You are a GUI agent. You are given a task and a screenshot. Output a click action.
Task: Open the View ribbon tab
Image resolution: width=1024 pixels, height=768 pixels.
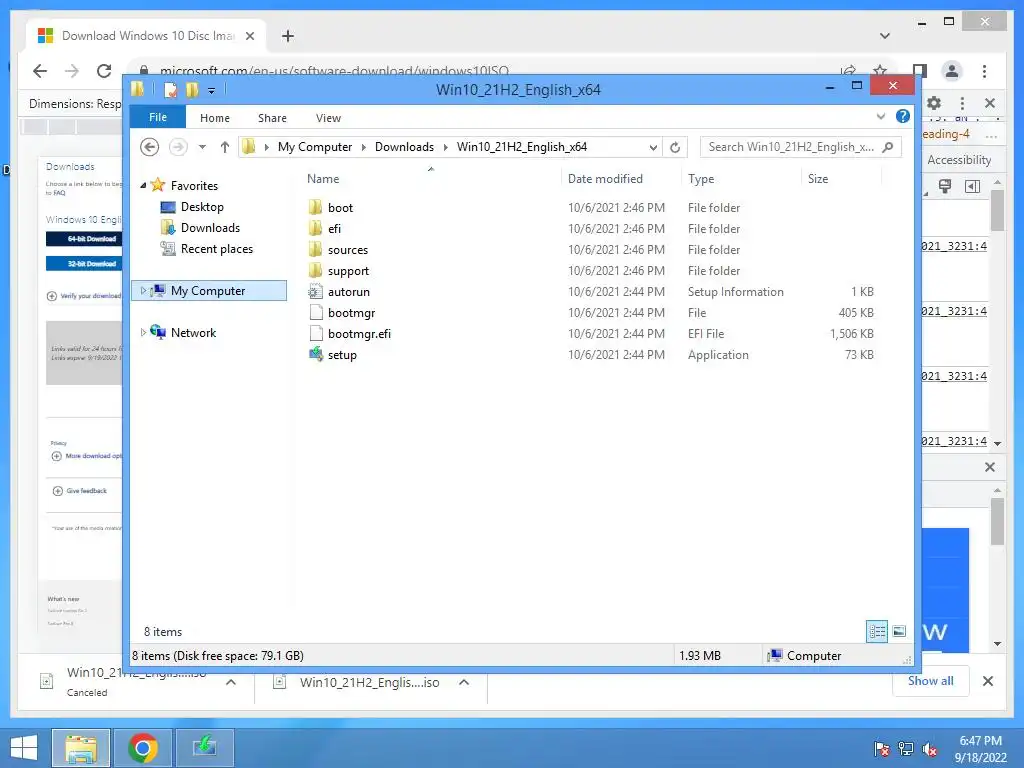[328, 118]
